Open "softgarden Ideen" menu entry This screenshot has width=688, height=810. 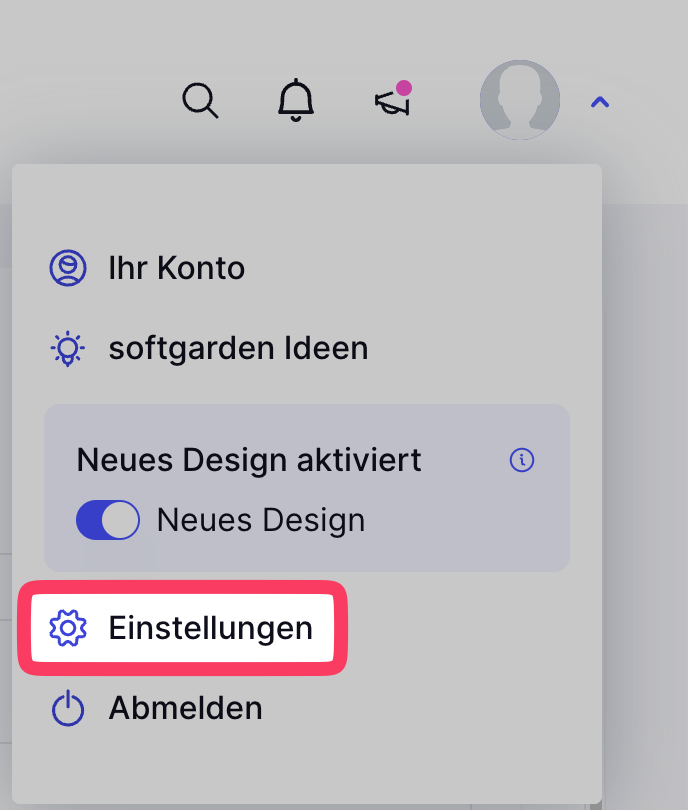[x=238, y=348]
